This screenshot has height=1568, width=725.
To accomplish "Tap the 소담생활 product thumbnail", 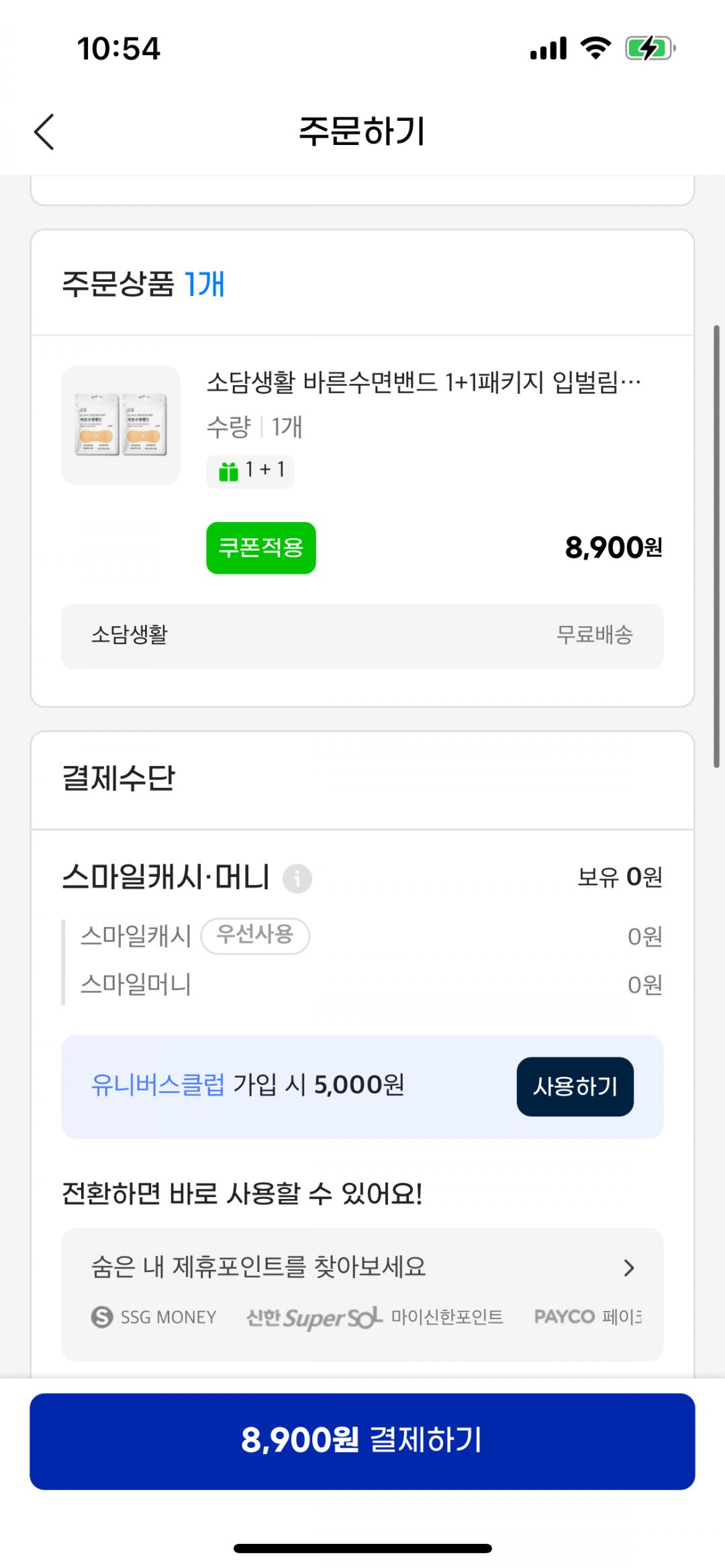I will tap(121, 425).
